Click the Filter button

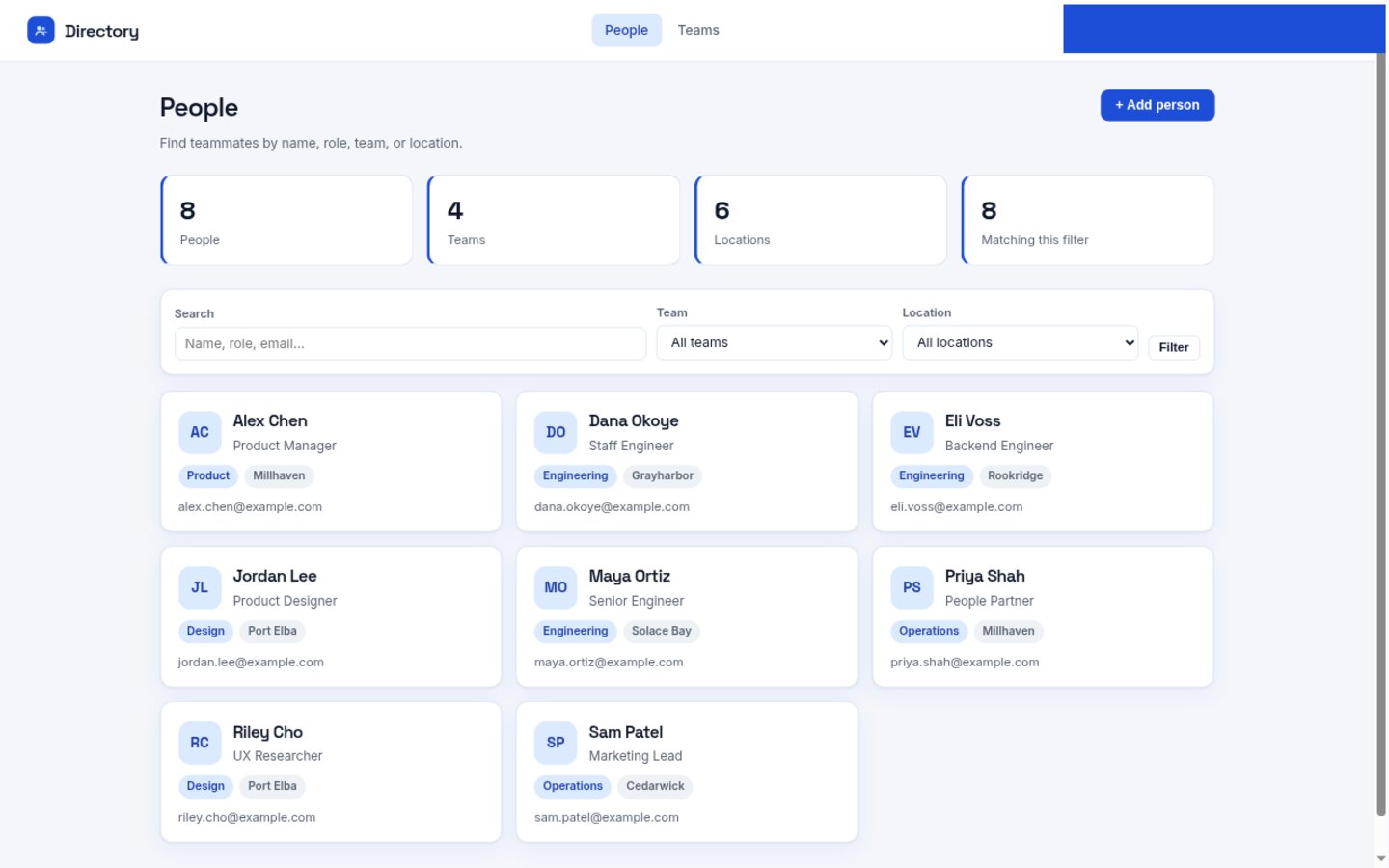[x=1174, y=347]
